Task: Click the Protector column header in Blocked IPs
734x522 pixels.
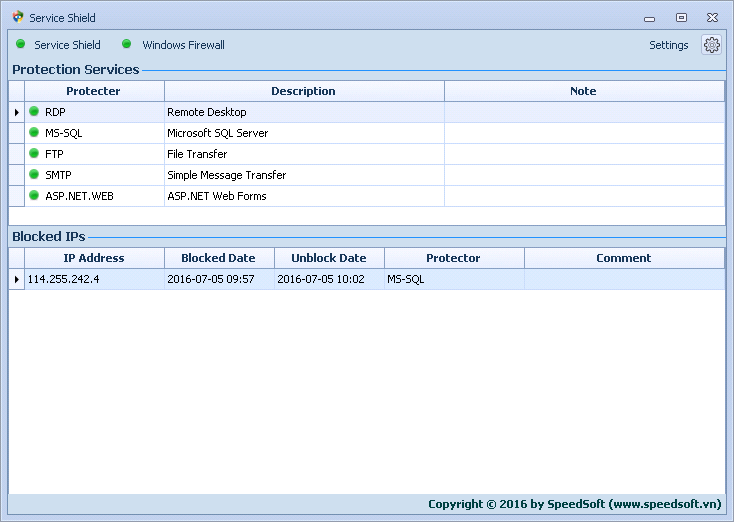Action: coord(454,258)
